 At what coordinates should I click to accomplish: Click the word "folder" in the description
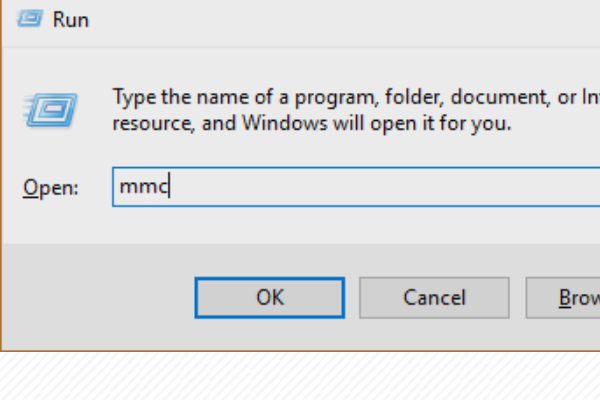tap(414, 97)
